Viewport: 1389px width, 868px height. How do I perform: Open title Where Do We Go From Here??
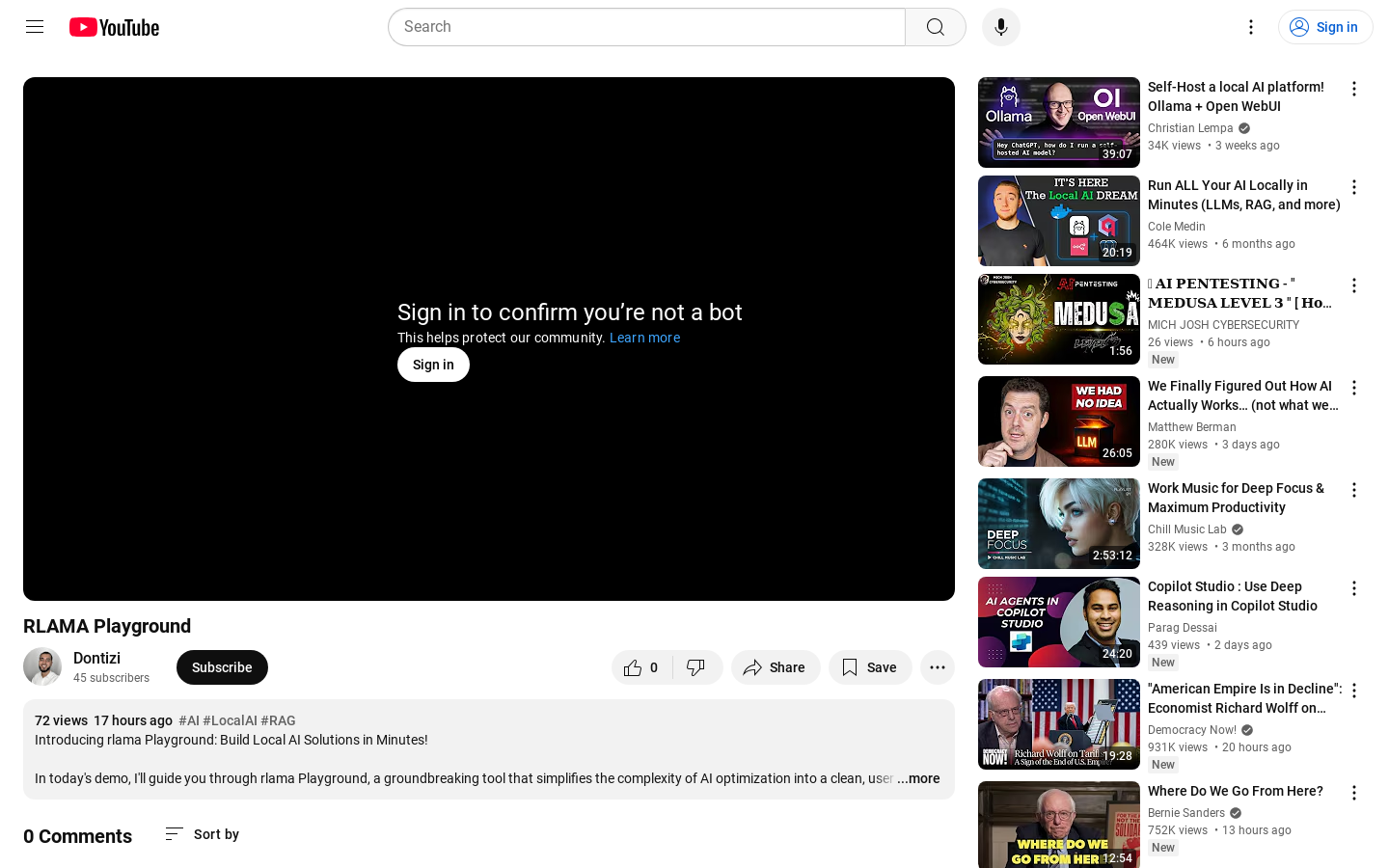coord(1236,791)
